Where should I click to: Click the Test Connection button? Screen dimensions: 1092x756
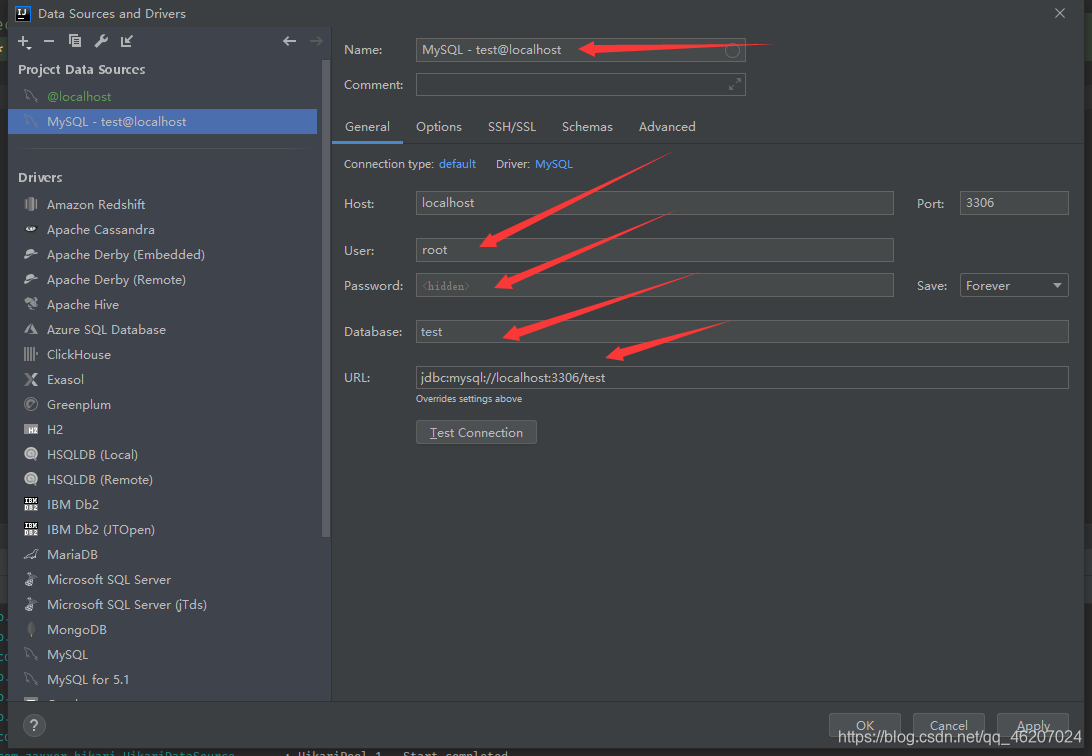tap(476, 432)
